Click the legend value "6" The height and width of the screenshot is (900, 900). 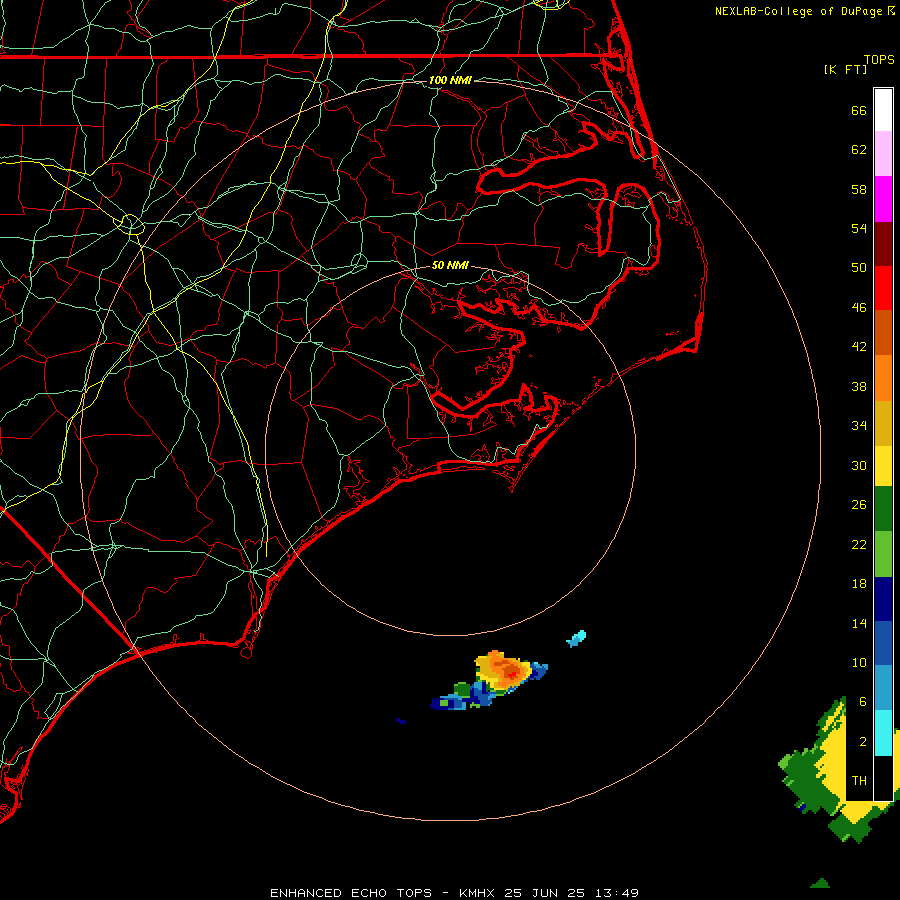click(863, 702)
